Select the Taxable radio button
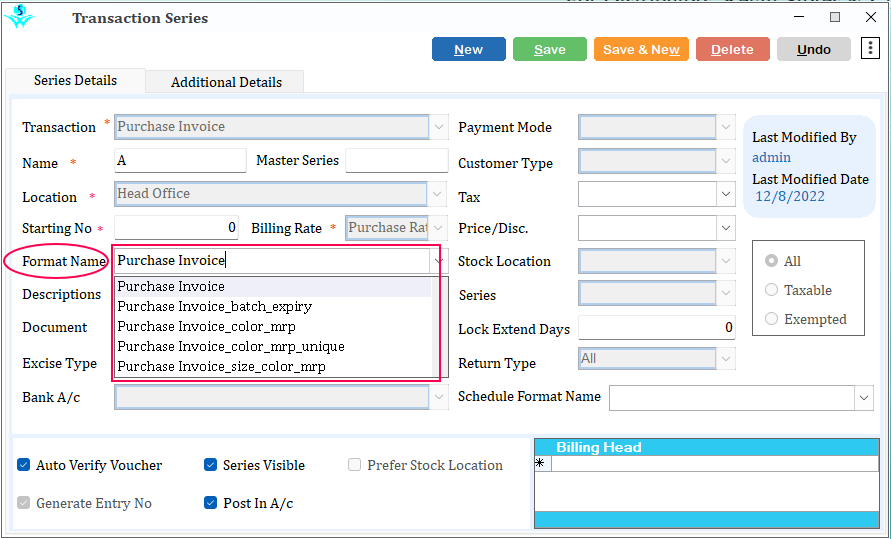This screenshot has height=539, width=891. [x=771, y=290]
